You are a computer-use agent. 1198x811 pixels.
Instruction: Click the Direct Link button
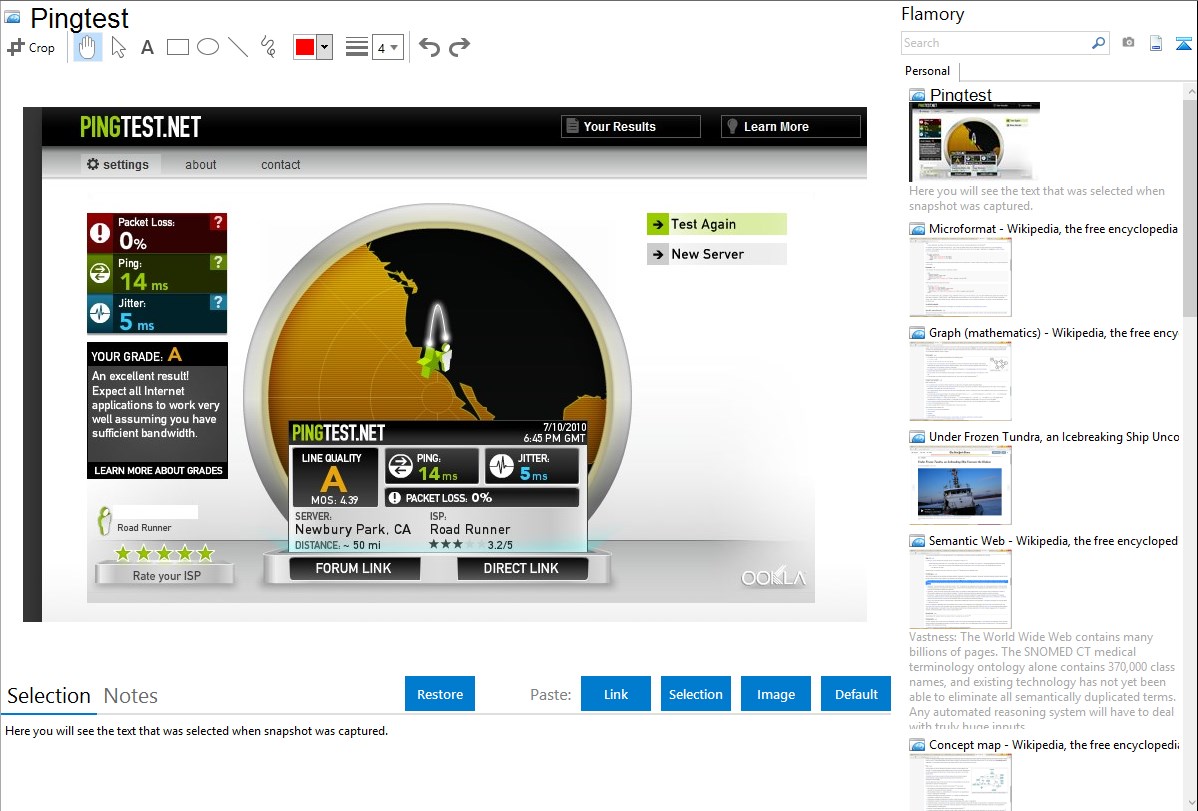click(x=522, y=568)
